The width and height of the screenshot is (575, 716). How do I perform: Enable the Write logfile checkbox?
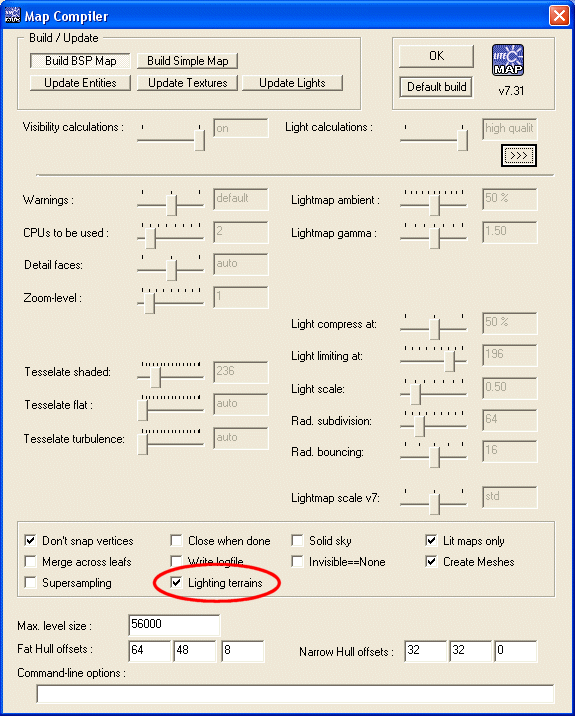point(176,562)
